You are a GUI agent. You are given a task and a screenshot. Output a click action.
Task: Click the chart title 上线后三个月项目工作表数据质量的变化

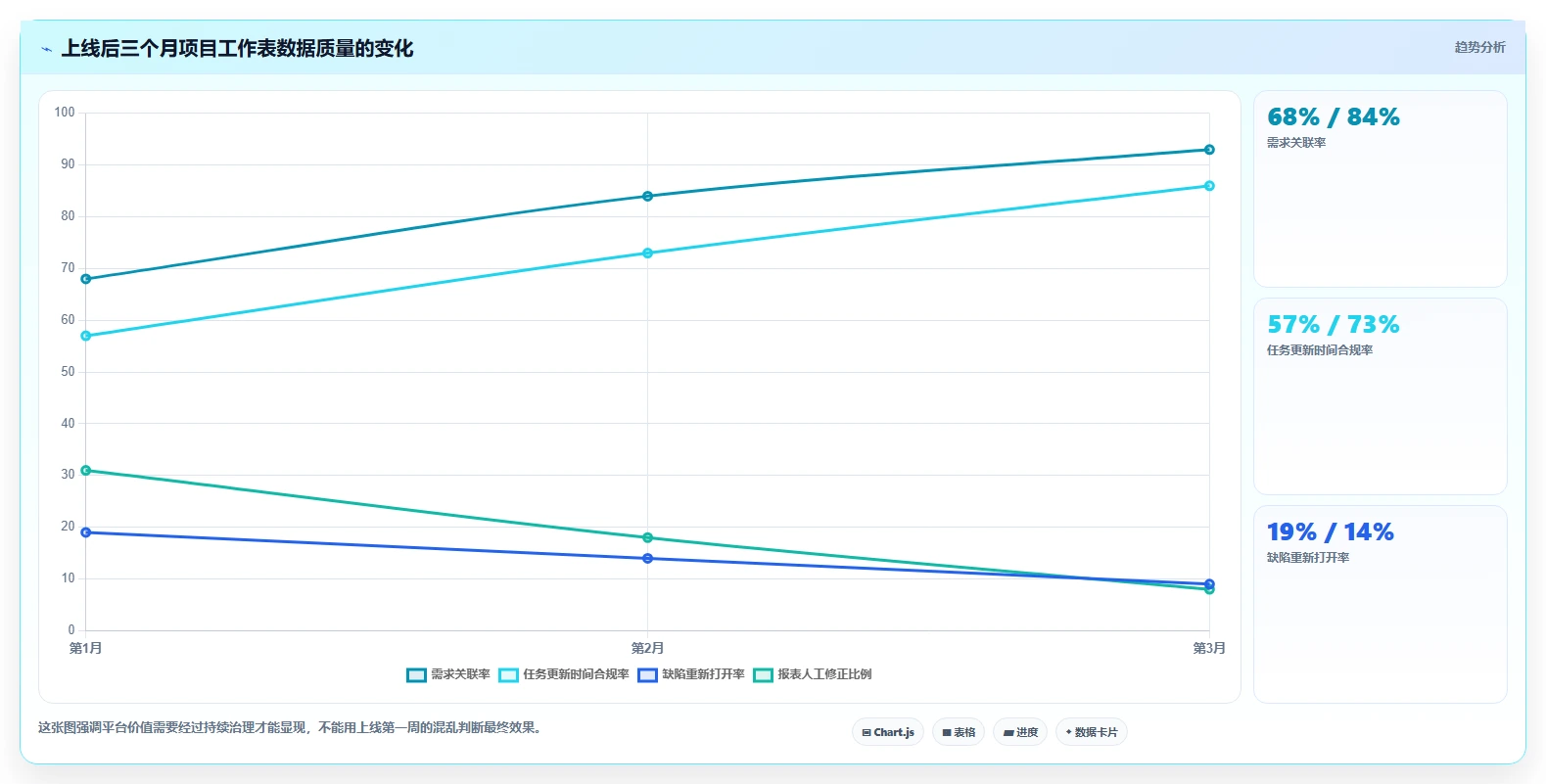point(237,48)
